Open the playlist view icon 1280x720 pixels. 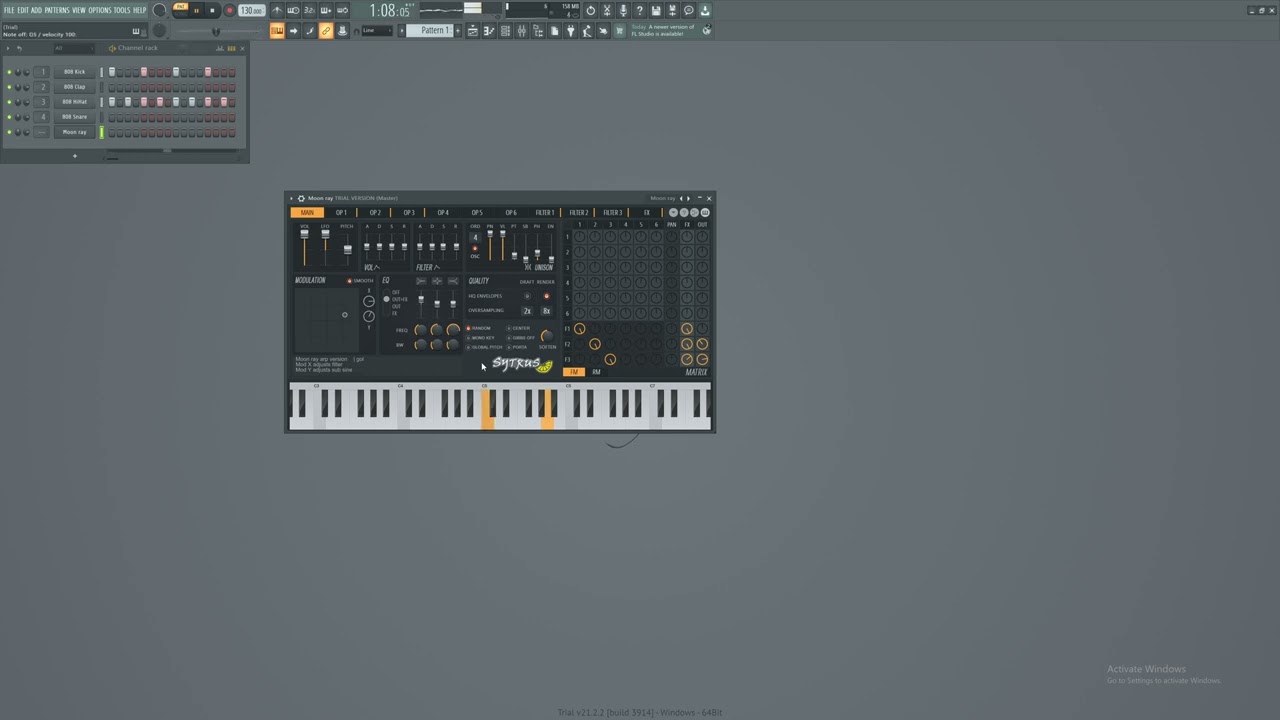point(472,31)
